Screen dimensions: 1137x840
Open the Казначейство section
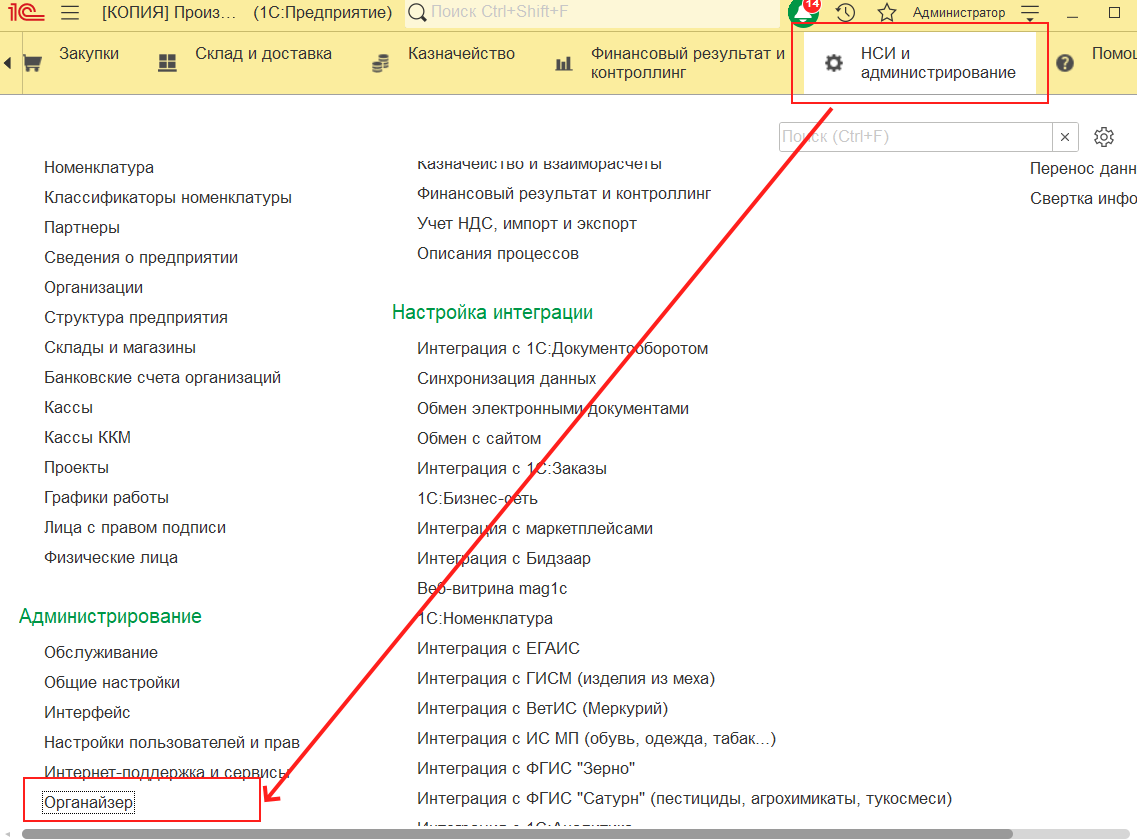(x=460, y=54)
